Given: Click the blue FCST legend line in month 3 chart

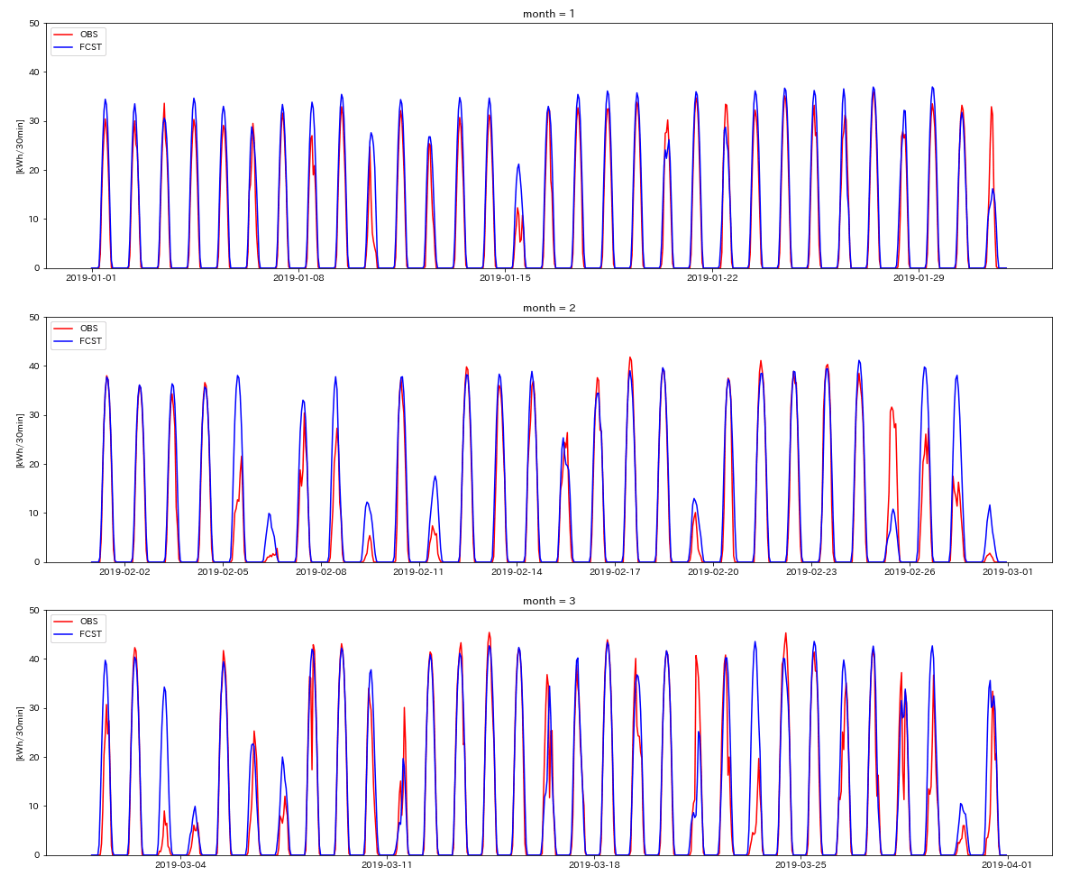Looking at the screenshot, I should (x=64, y=634).
